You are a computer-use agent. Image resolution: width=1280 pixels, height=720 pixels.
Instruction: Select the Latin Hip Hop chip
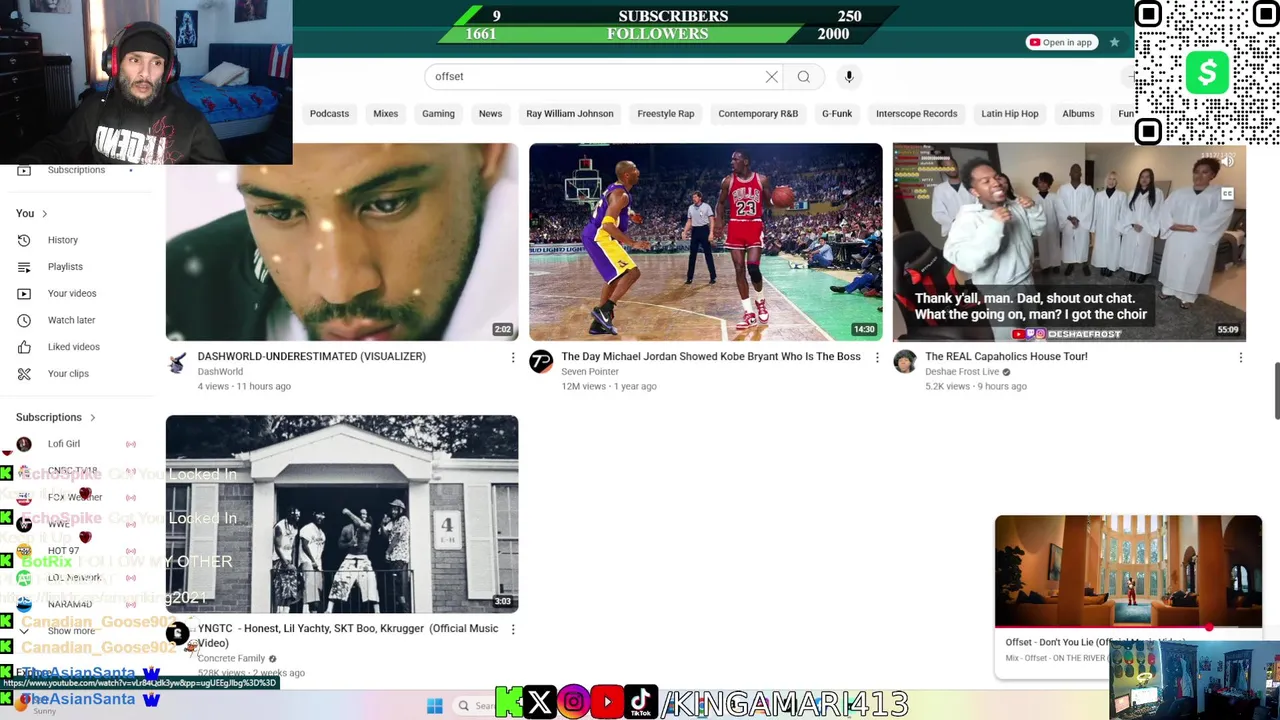(1010, 114)
